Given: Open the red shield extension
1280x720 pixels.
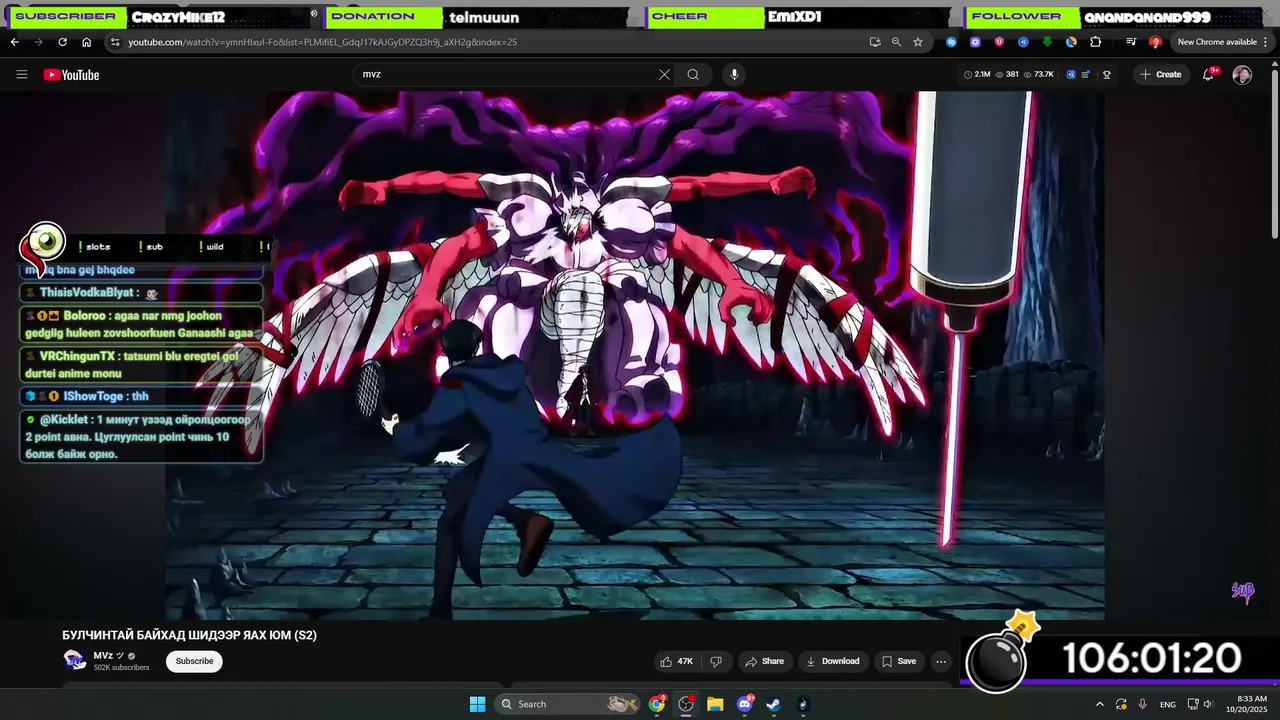Looking at the screenshot, I should (x=999, y=42).
